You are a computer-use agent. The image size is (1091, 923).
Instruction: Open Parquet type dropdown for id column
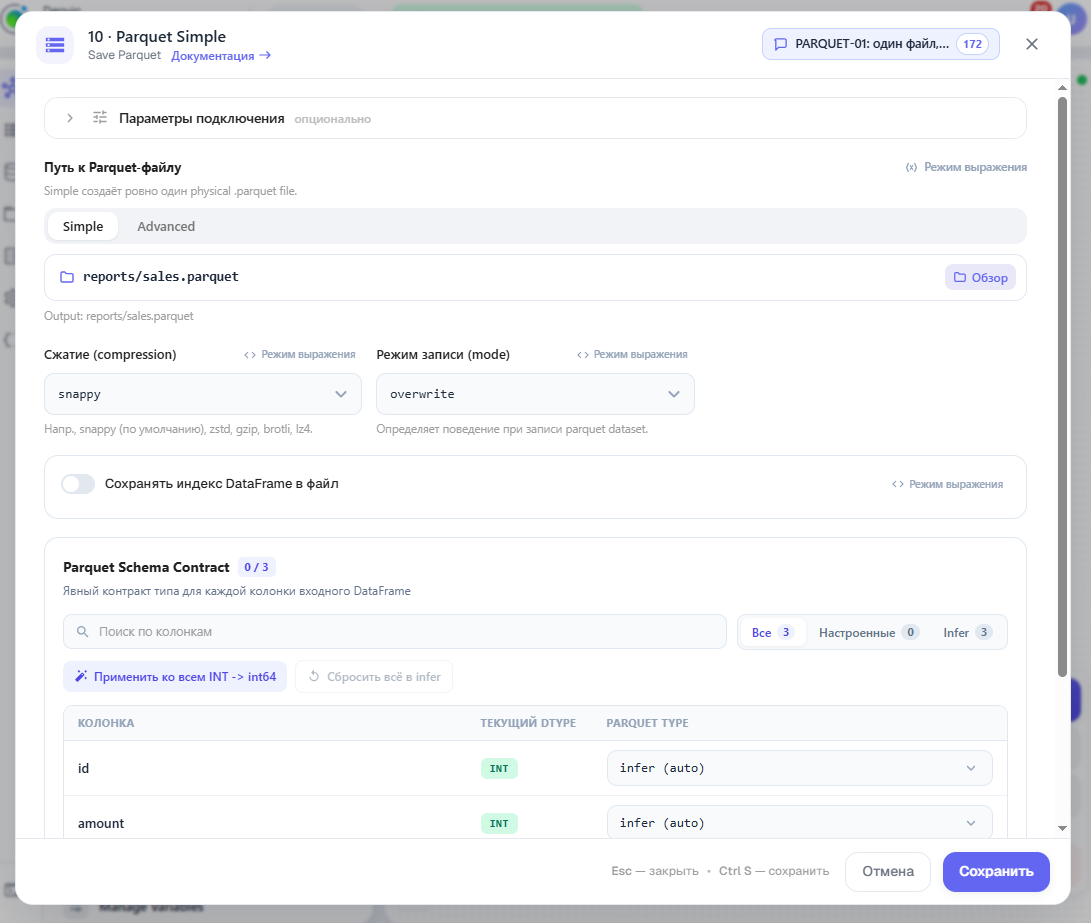[799, 768]
